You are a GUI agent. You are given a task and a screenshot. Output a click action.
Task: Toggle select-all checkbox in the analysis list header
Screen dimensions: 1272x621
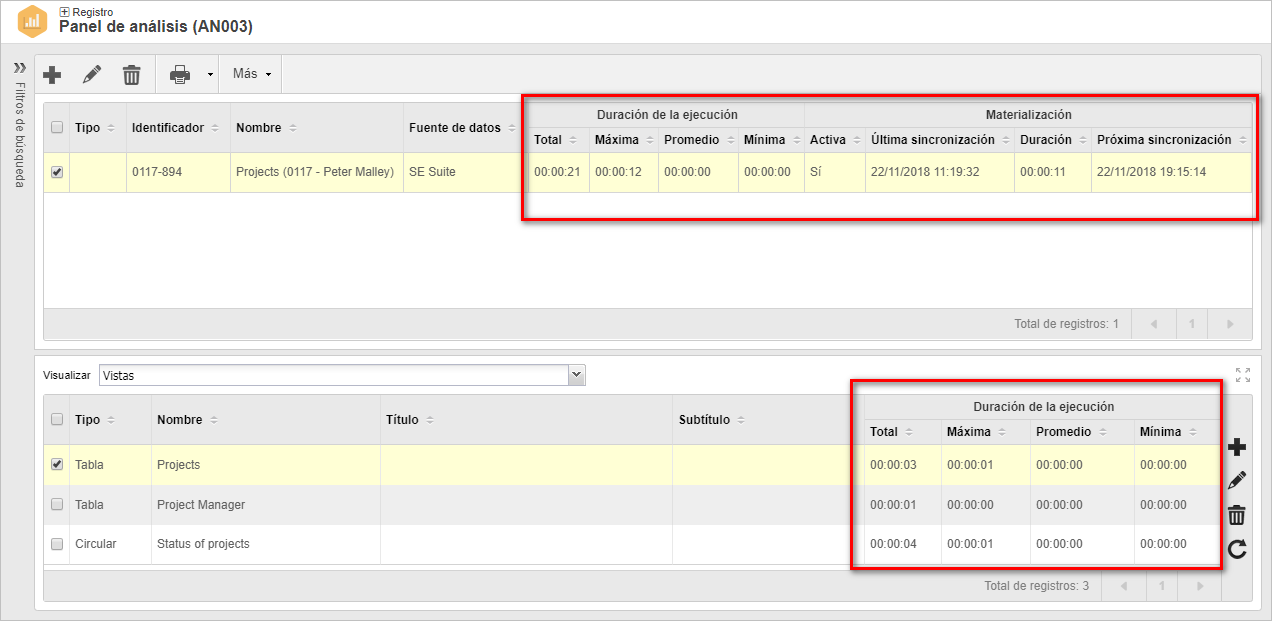57,127
